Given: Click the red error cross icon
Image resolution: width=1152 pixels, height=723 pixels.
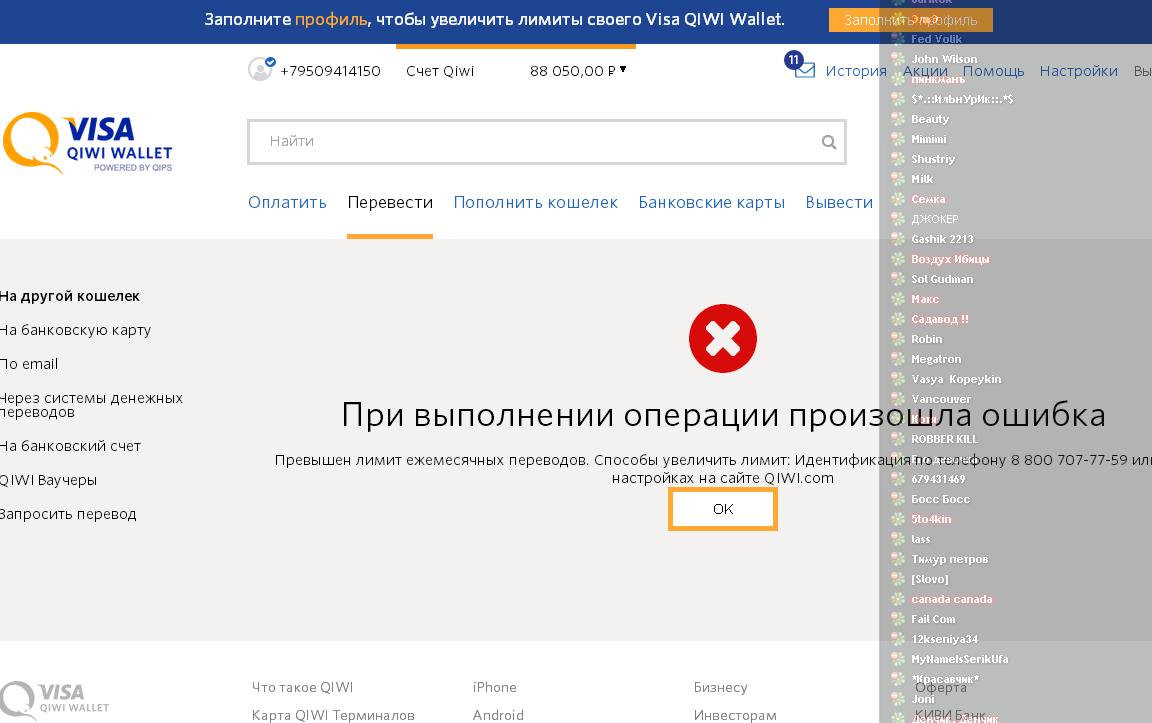Looking at the screenshot, I should coord(723,339).
